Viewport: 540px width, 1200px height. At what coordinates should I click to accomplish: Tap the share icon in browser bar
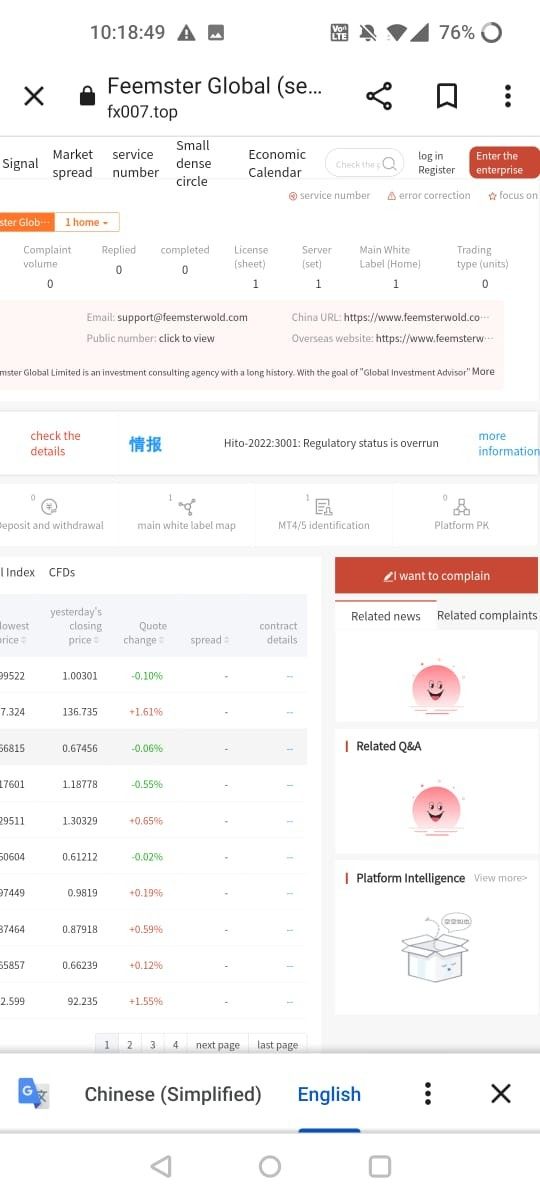point(379,96)
